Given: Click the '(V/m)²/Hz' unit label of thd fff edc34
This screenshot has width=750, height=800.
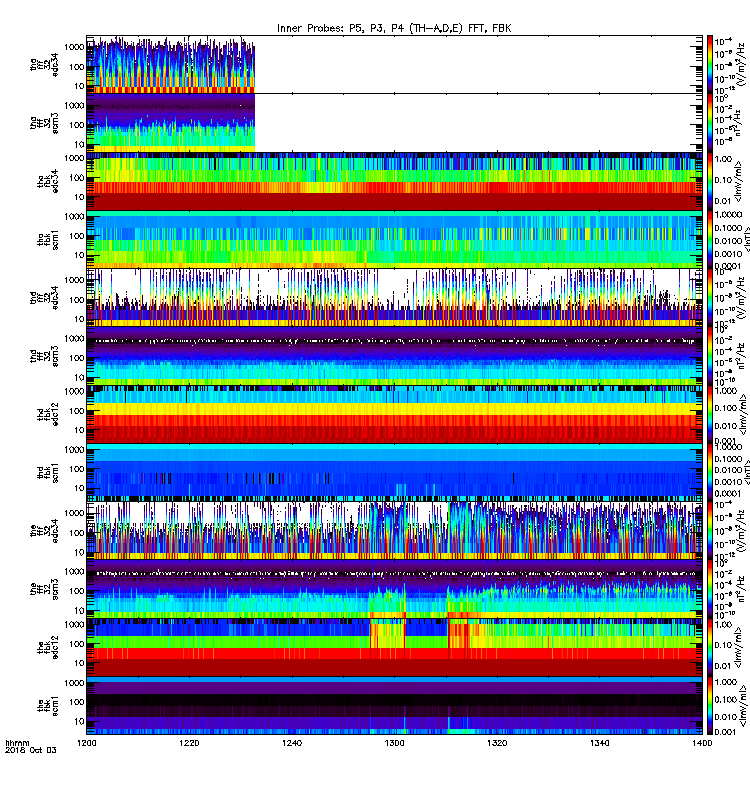Looking at the screenshot, I should pos(742,298).
